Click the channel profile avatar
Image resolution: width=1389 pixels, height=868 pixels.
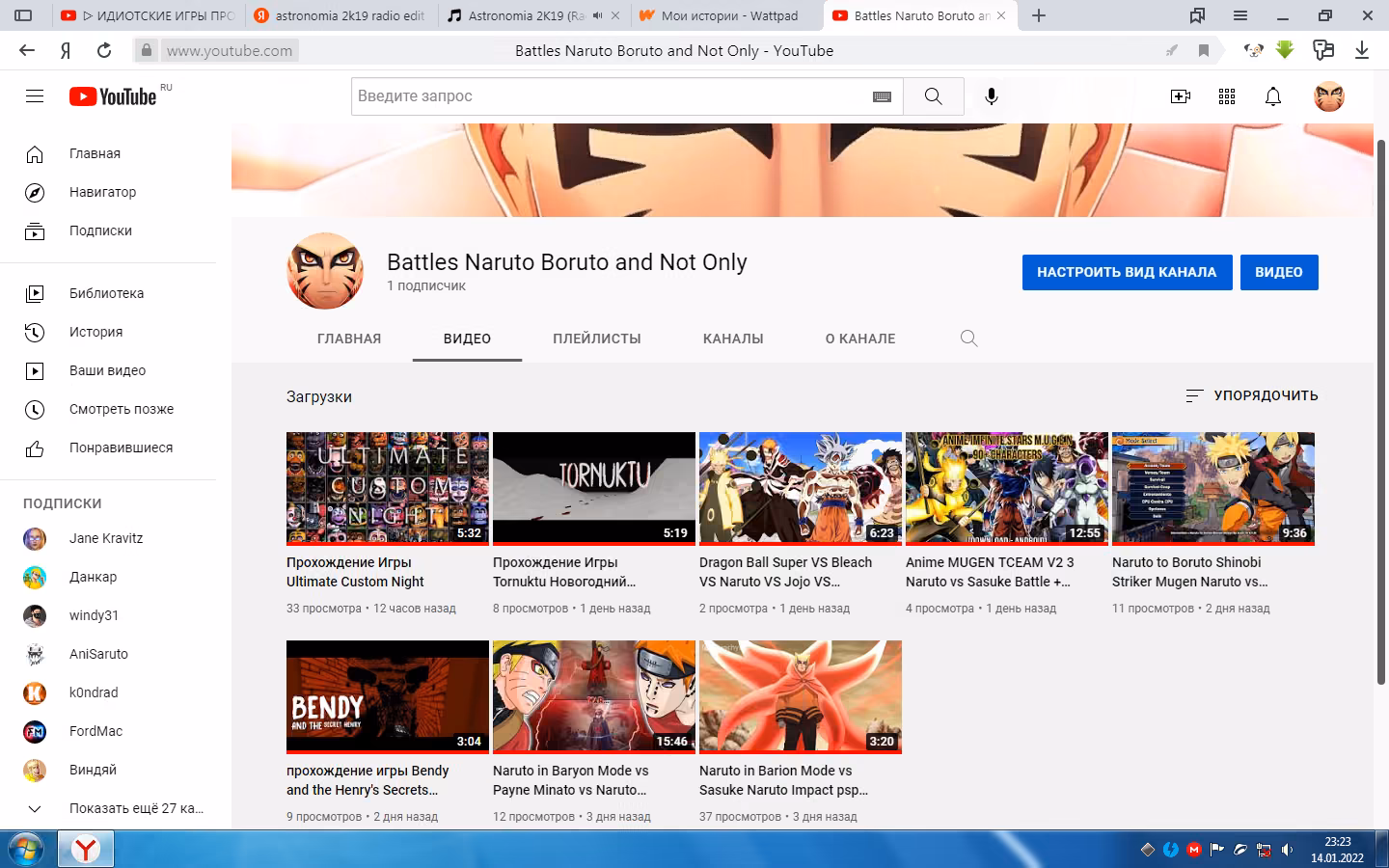coord(325,271)
